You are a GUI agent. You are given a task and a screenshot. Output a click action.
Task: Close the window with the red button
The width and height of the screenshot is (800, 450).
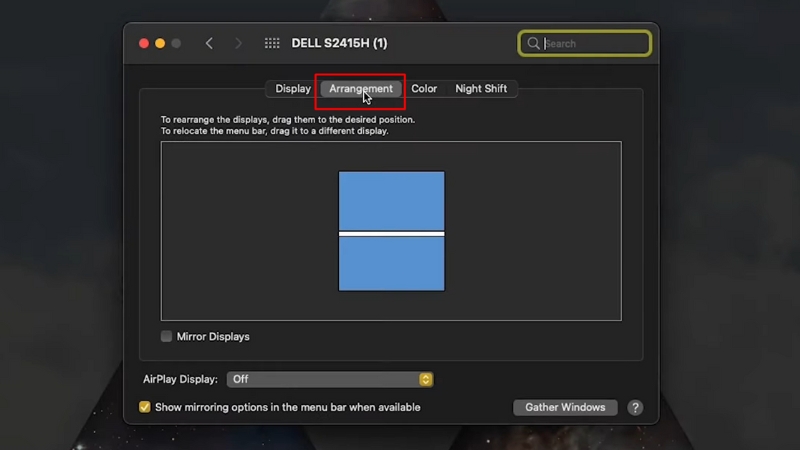click(144, 43)
